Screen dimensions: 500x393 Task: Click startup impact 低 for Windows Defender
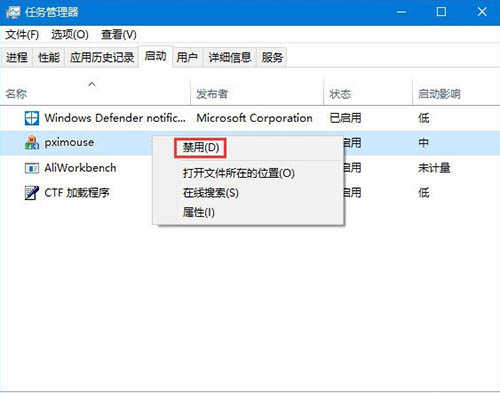coord(424,118)
